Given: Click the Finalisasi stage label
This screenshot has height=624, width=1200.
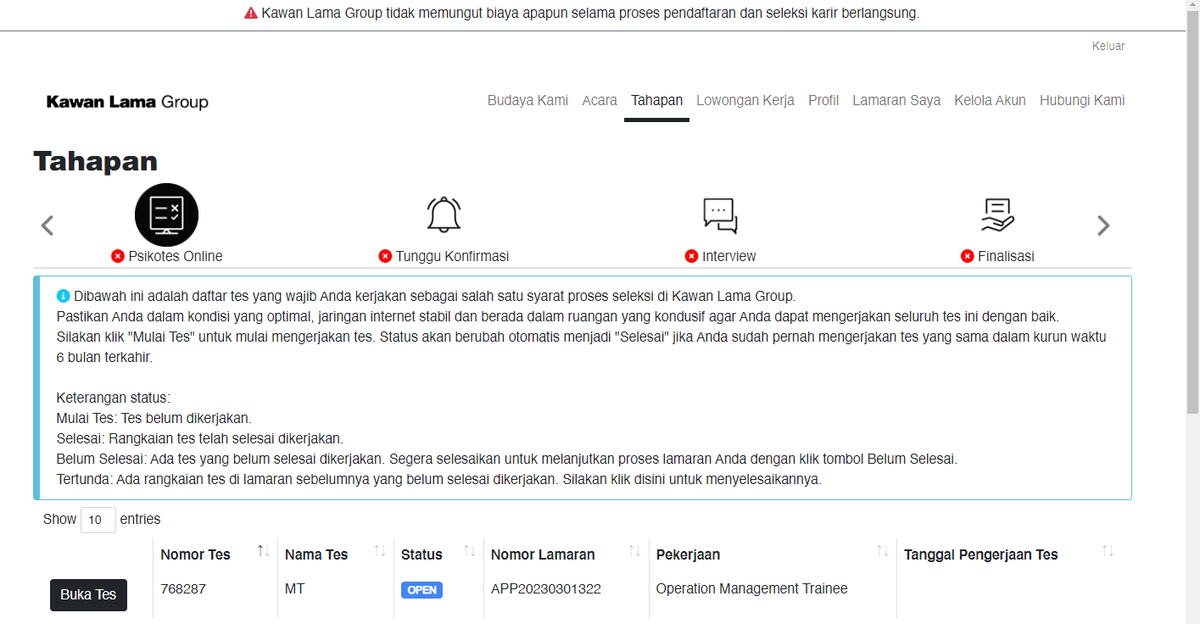Looking at the screenshot, I should pos(1006,256).
